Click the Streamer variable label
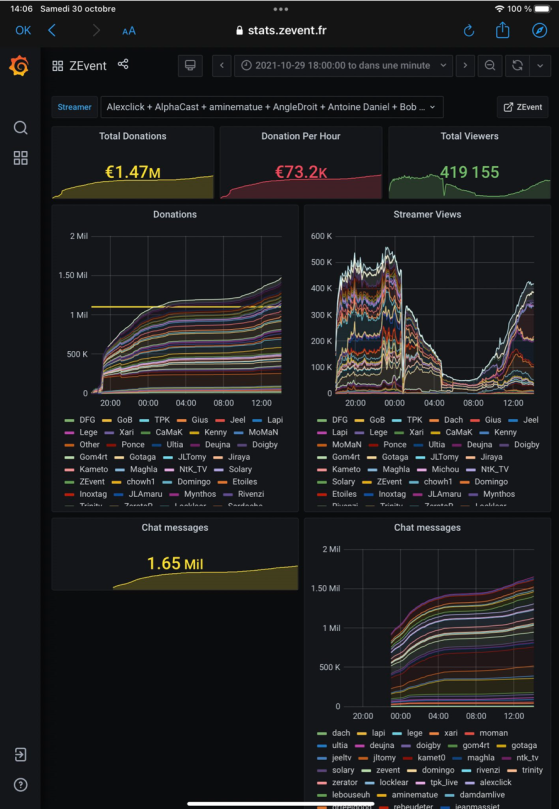This screenshot has width=559, height=809. [x=74, y=107]
